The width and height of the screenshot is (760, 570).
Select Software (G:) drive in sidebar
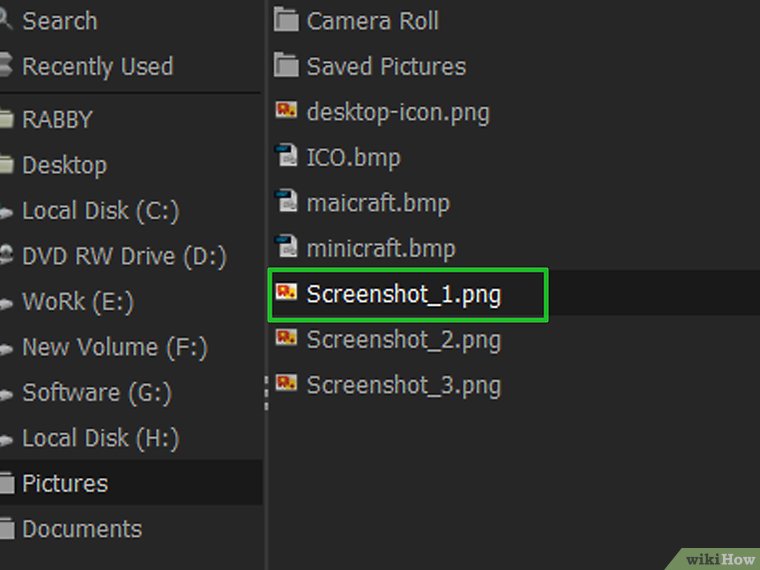pos(97,393)
